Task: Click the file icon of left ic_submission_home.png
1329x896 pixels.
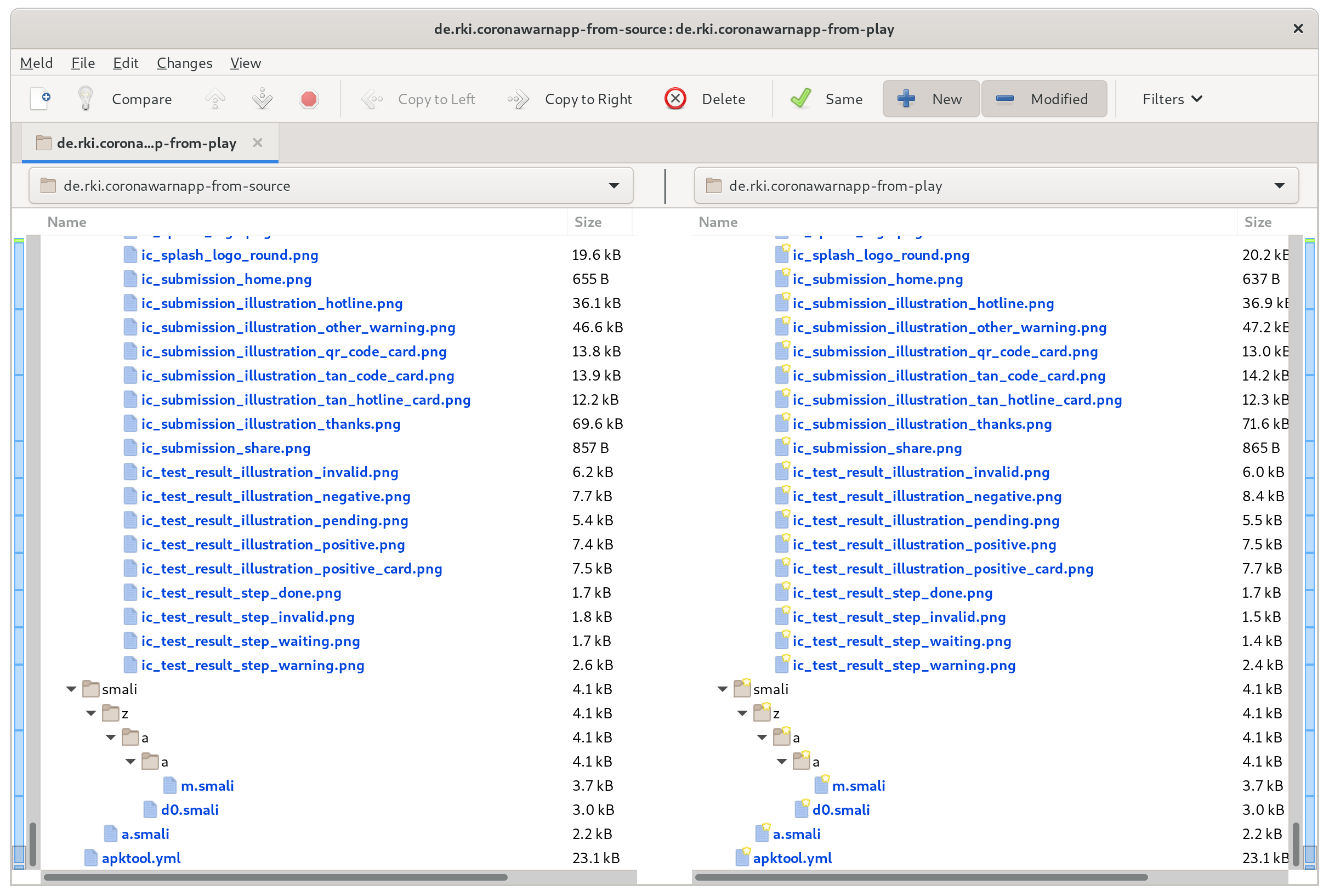Action: (x=130, y=280)
